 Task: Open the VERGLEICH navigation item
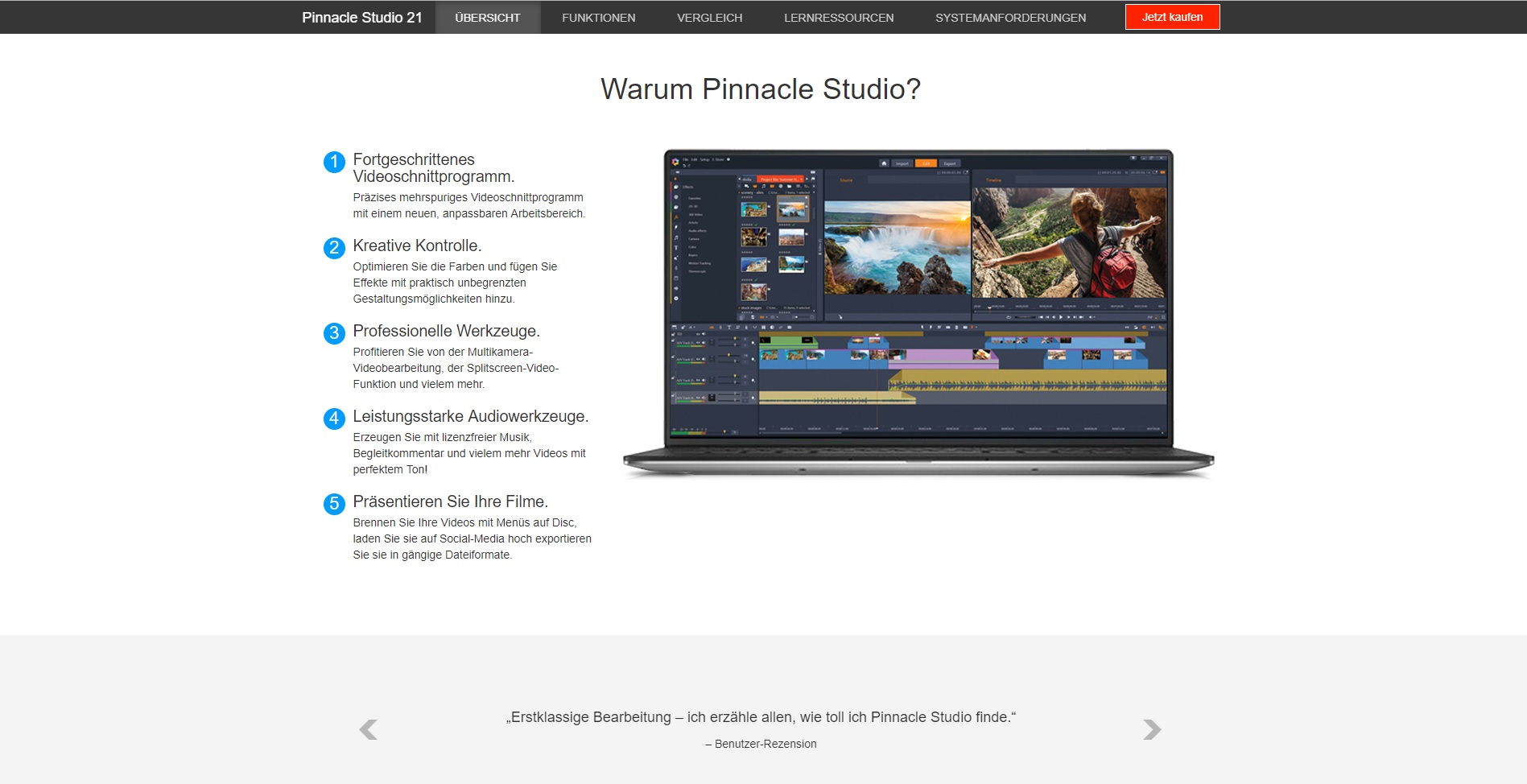[709, 18]
